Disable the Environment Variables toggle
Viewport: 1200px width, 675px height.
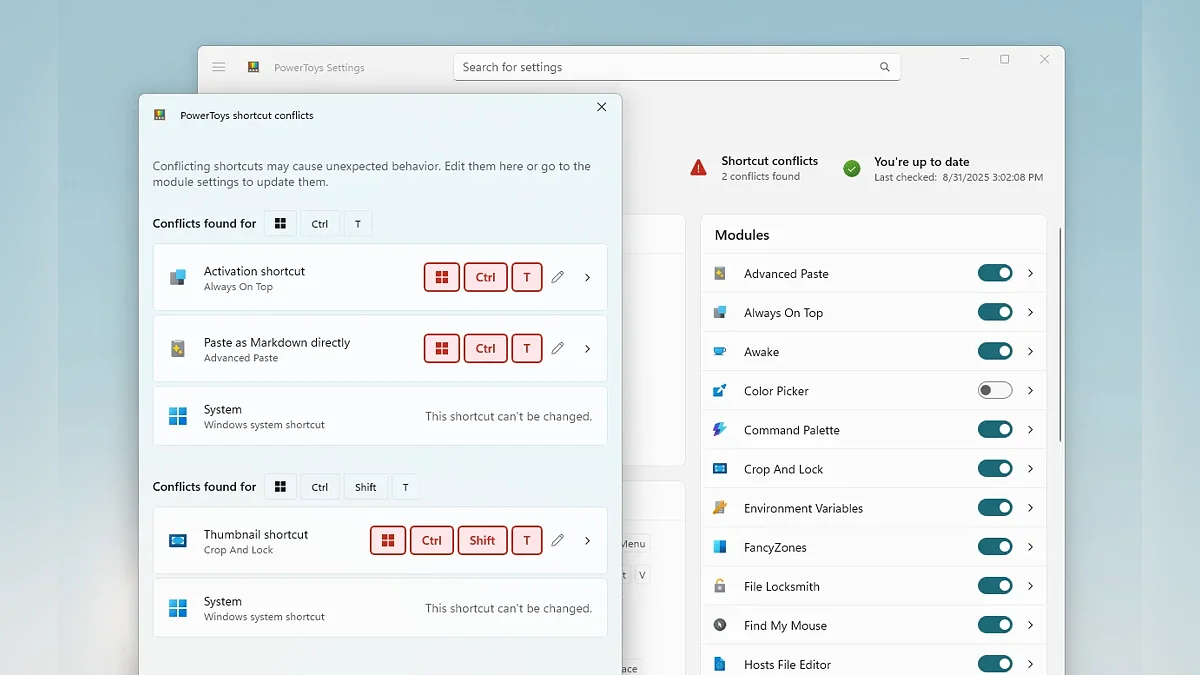pyautogui.click(x=995, y=507)
